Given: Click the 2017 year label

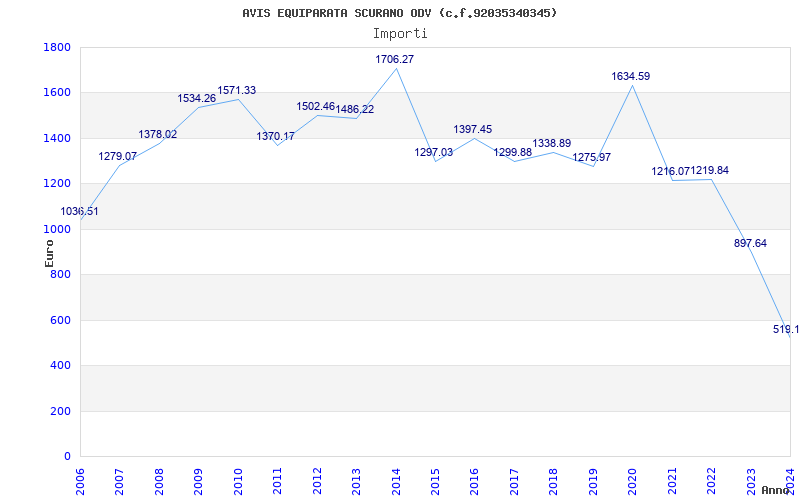Looking at the screenshot, I should (x=514, y=481).
